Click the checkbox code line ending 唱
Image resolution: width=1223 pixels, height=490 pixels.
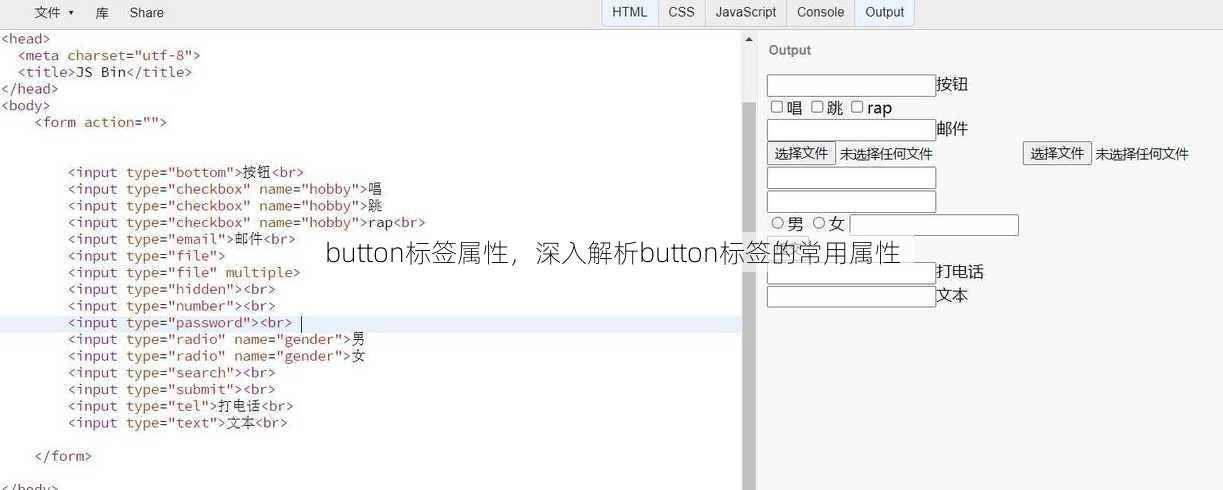pyautogui.click(x=225, y=189)
